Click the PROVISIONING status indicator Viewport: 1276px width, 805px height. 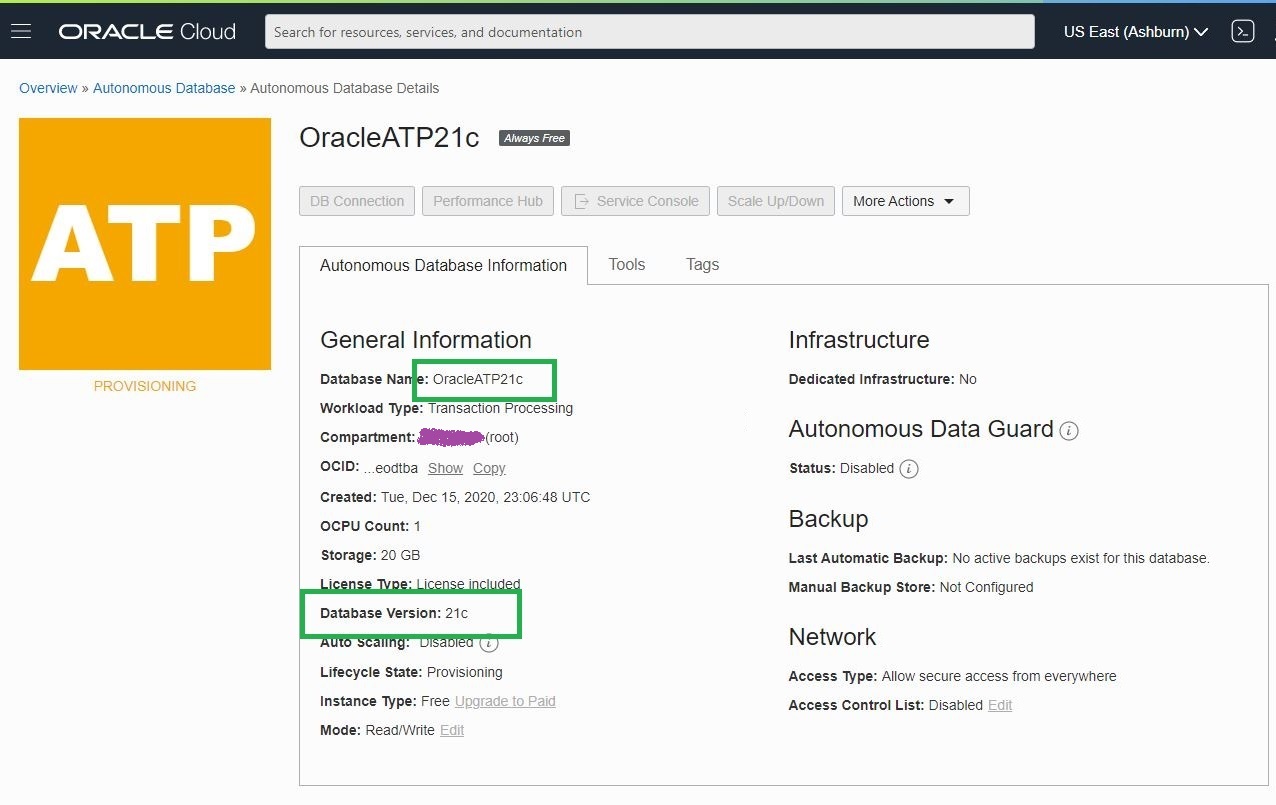point(144,386)
